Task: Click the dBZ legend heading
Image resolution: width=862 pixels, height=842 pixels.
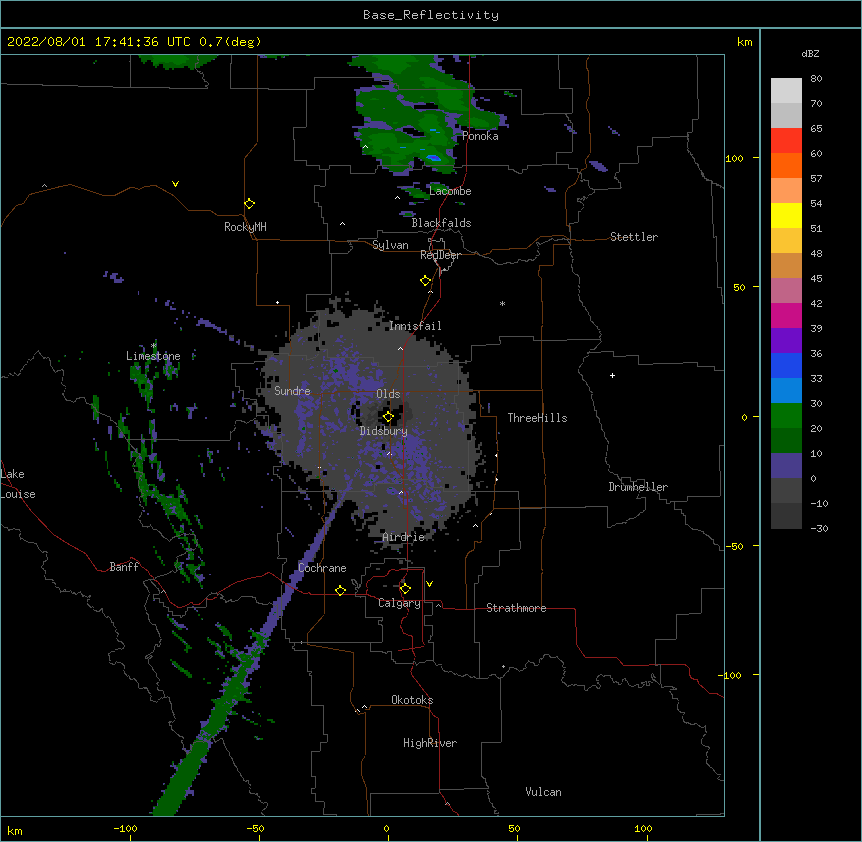Action: point(810,54)
